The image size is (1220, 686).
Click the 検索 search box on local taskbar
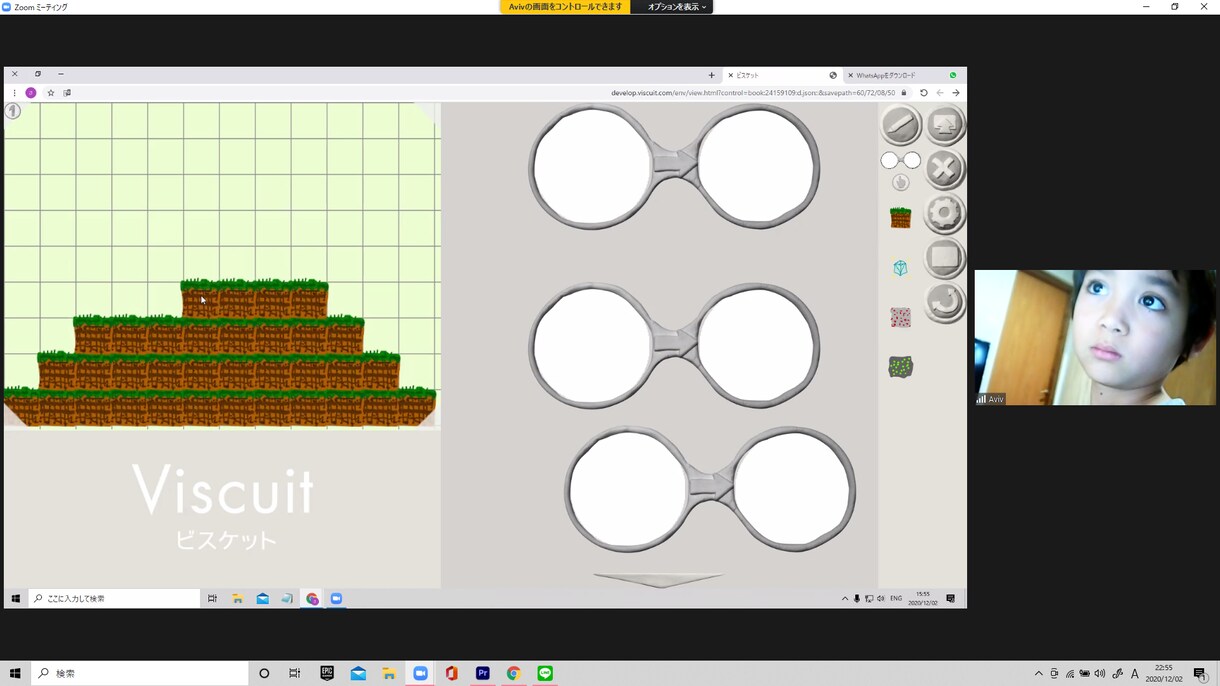(x=140, y=673)
